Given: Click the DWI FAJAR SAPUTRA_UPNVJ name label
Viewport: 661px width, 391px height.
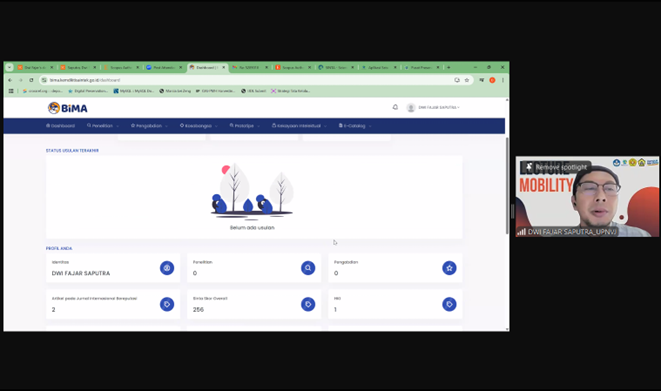Looking at the screenshot, I should click(572, 232).
